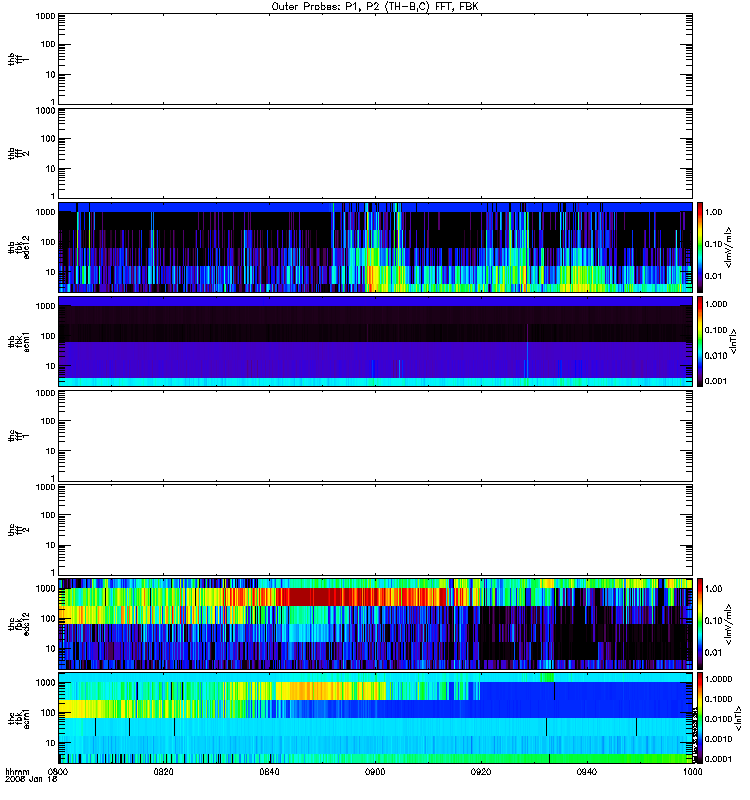750x800 pixels.
Task: Click the thb fbk scm1 spectrogram panel
Action: point(376,341)
